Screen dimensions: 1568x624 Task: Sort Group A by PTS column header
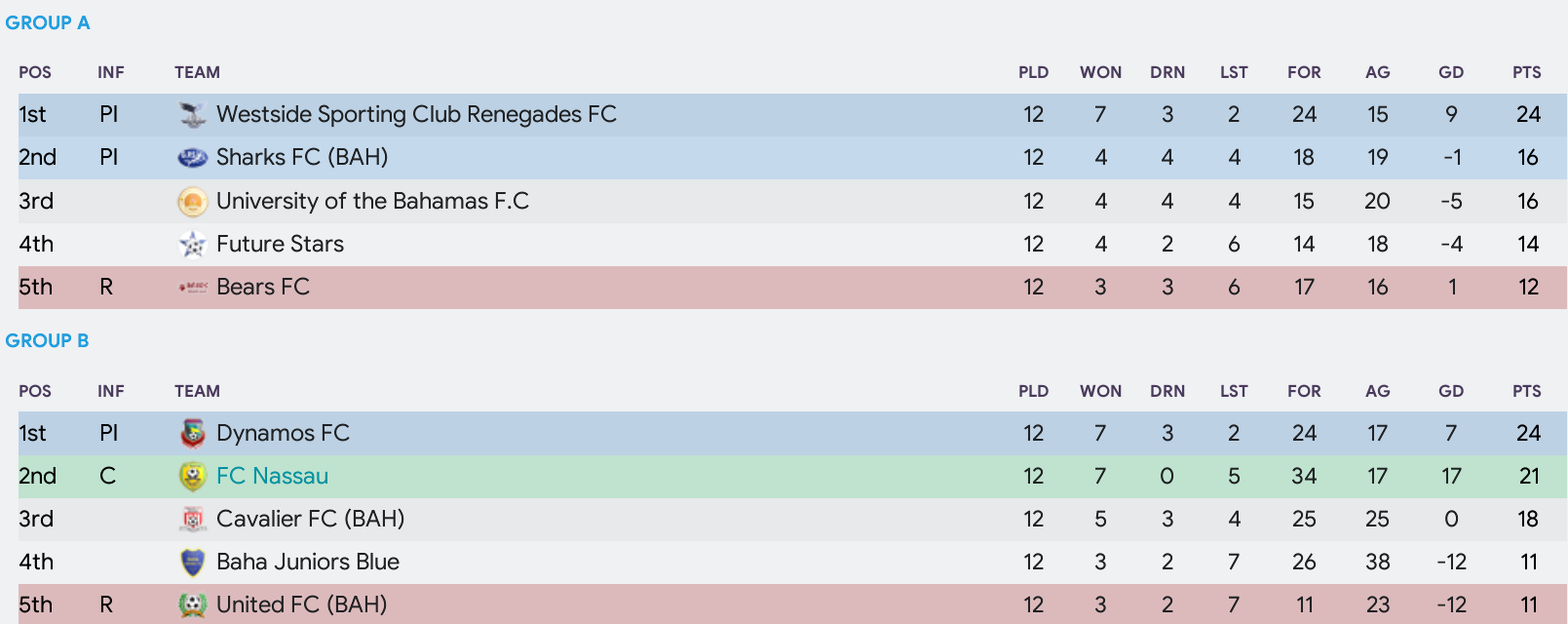[x=1527, y=72]
